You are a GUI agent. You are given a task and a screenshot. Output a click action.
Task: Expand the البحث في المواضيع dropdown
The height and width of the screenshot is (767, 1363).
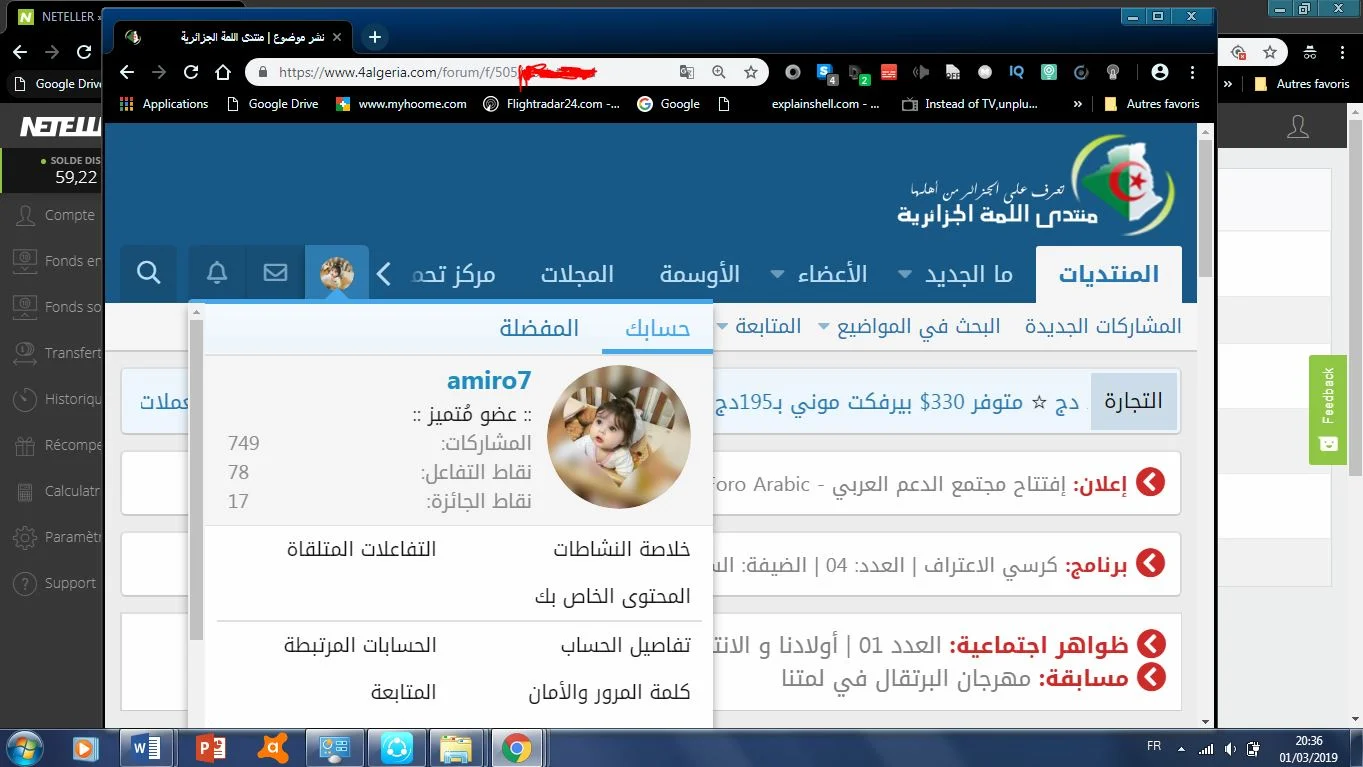(x=825, y=327)
